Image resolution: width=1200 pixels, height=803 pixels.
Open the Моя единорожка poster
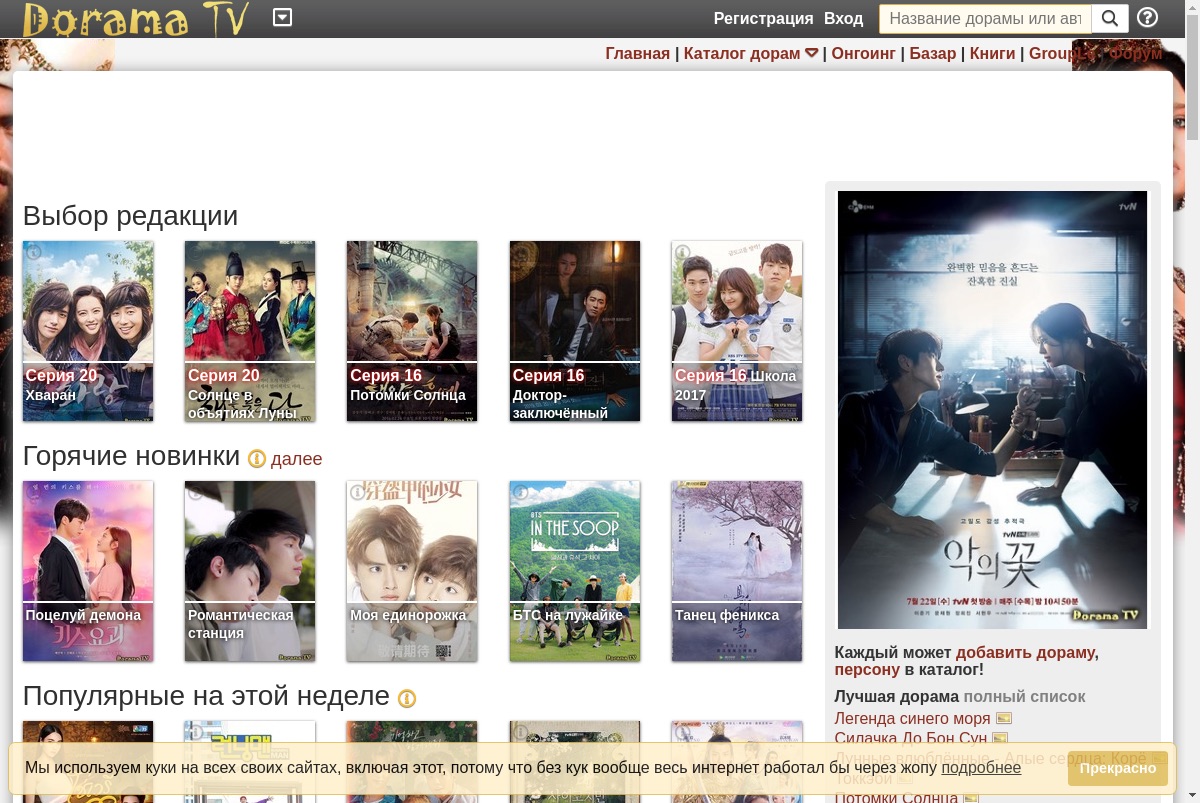coord(412,571)
